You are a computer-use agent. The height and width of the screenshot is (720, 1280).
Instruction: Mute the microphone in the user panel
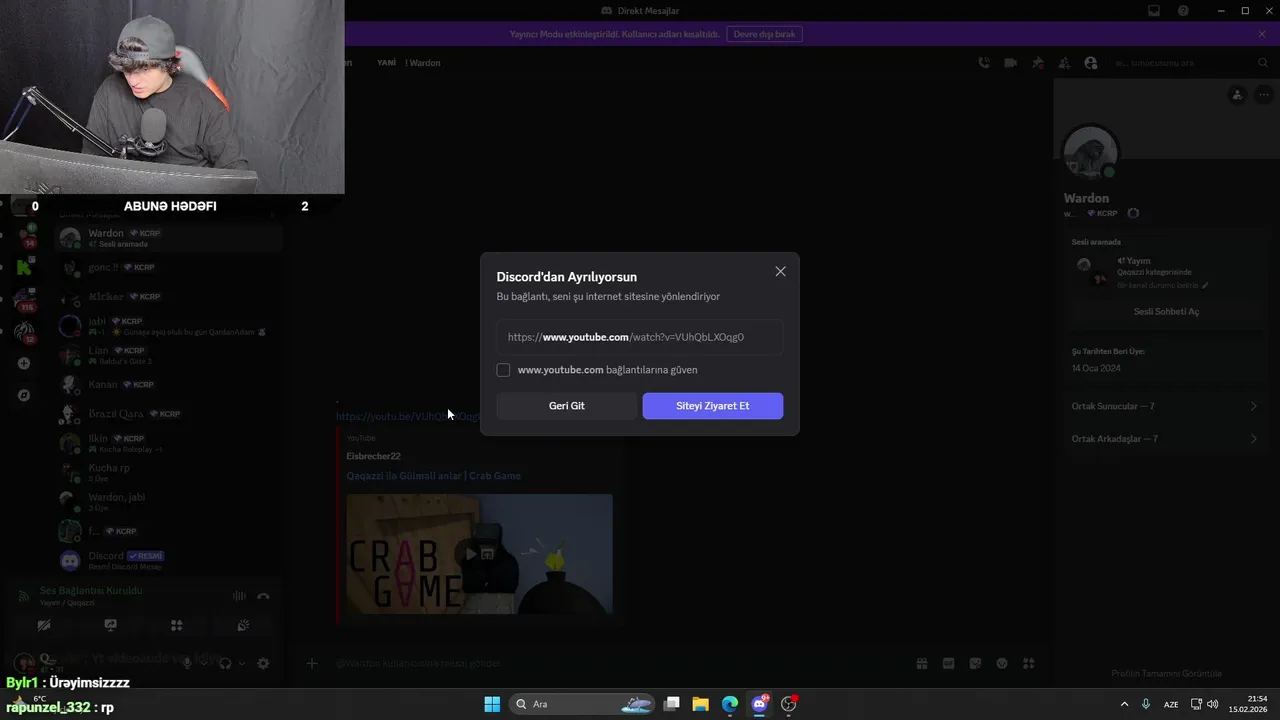(186, 663)
